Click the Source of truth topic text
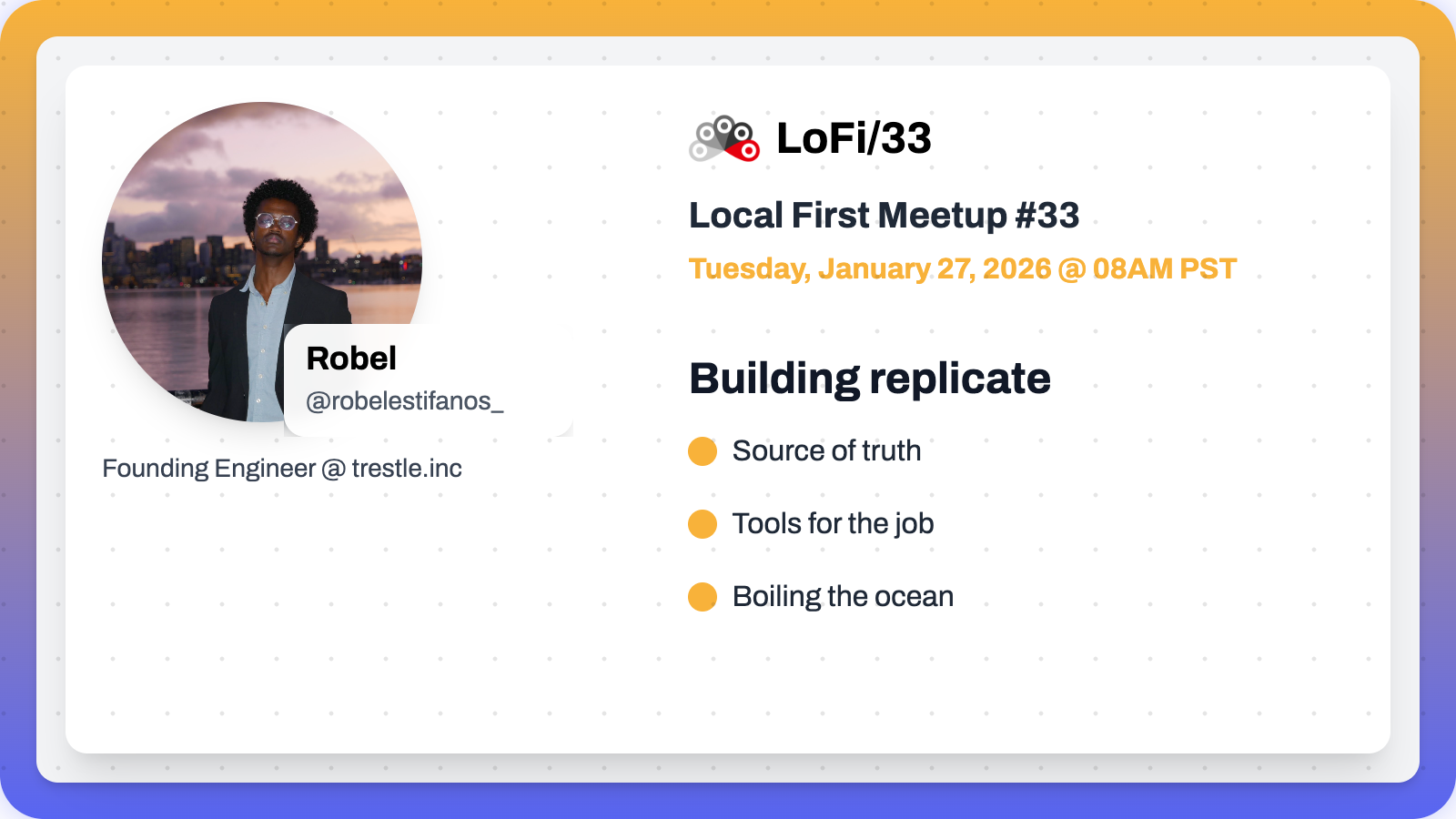The image size is (1456, 819). (826, 451)
